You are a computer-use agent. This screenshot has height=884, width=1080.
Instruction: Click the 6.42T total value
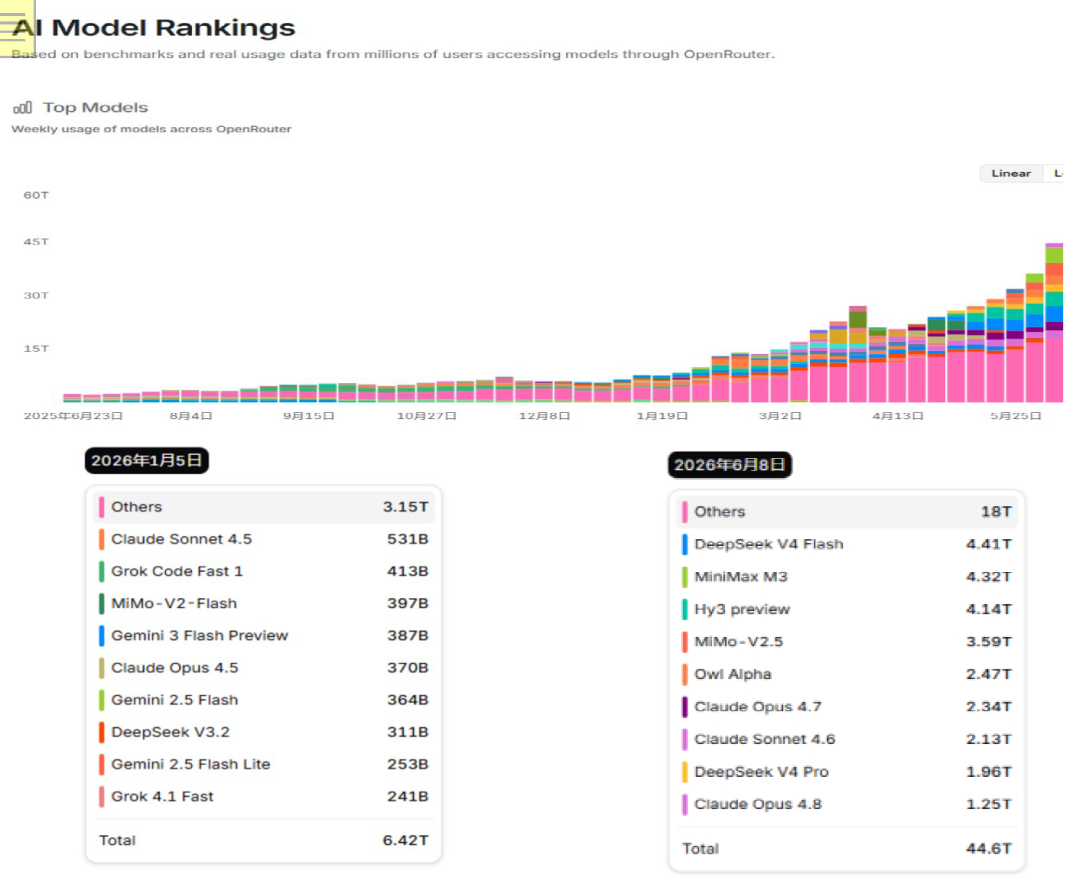(x=406, y=841)
